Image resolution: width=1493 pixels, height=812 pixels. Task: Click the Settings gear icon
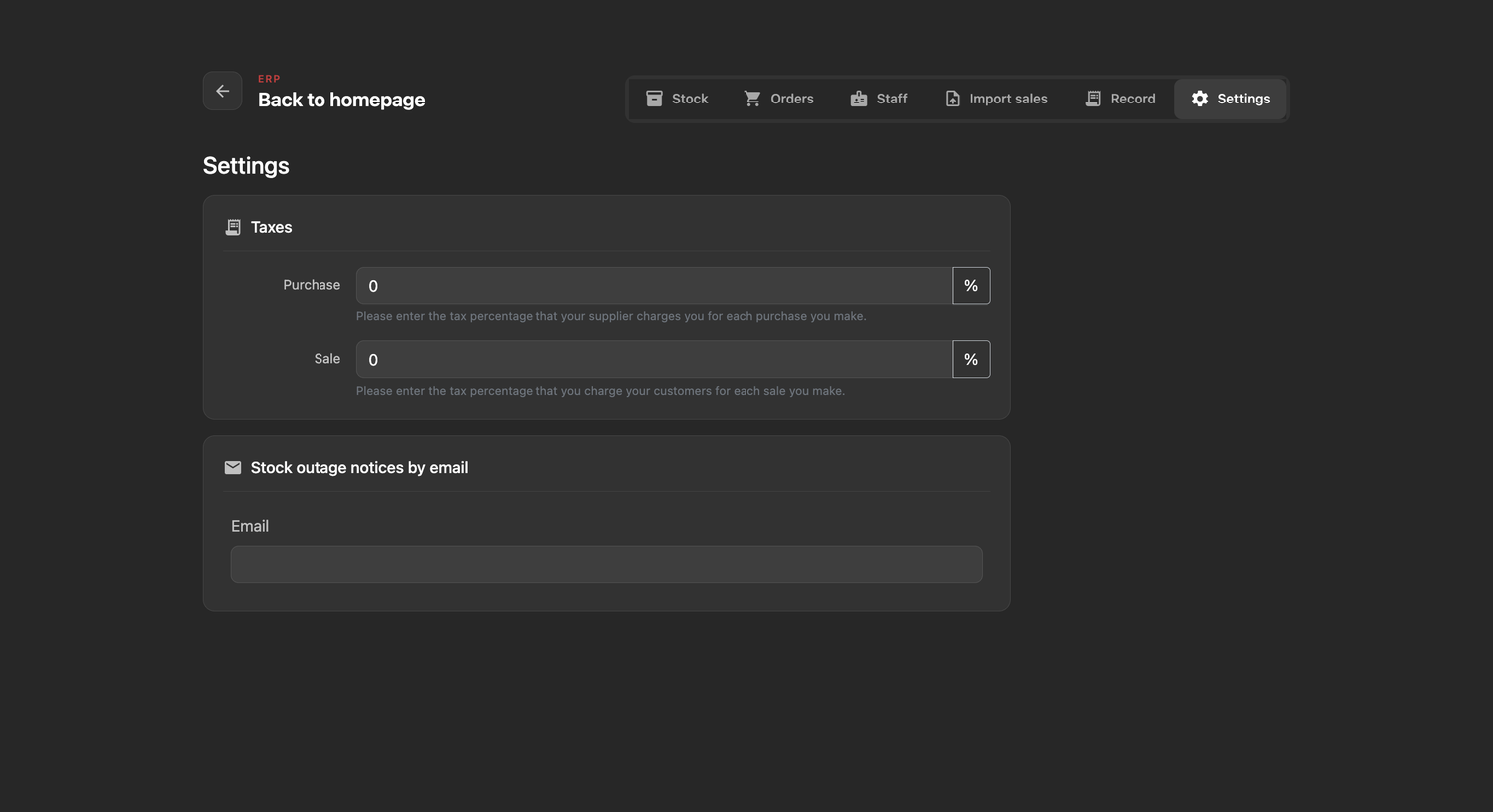[x=1200, y=99]
